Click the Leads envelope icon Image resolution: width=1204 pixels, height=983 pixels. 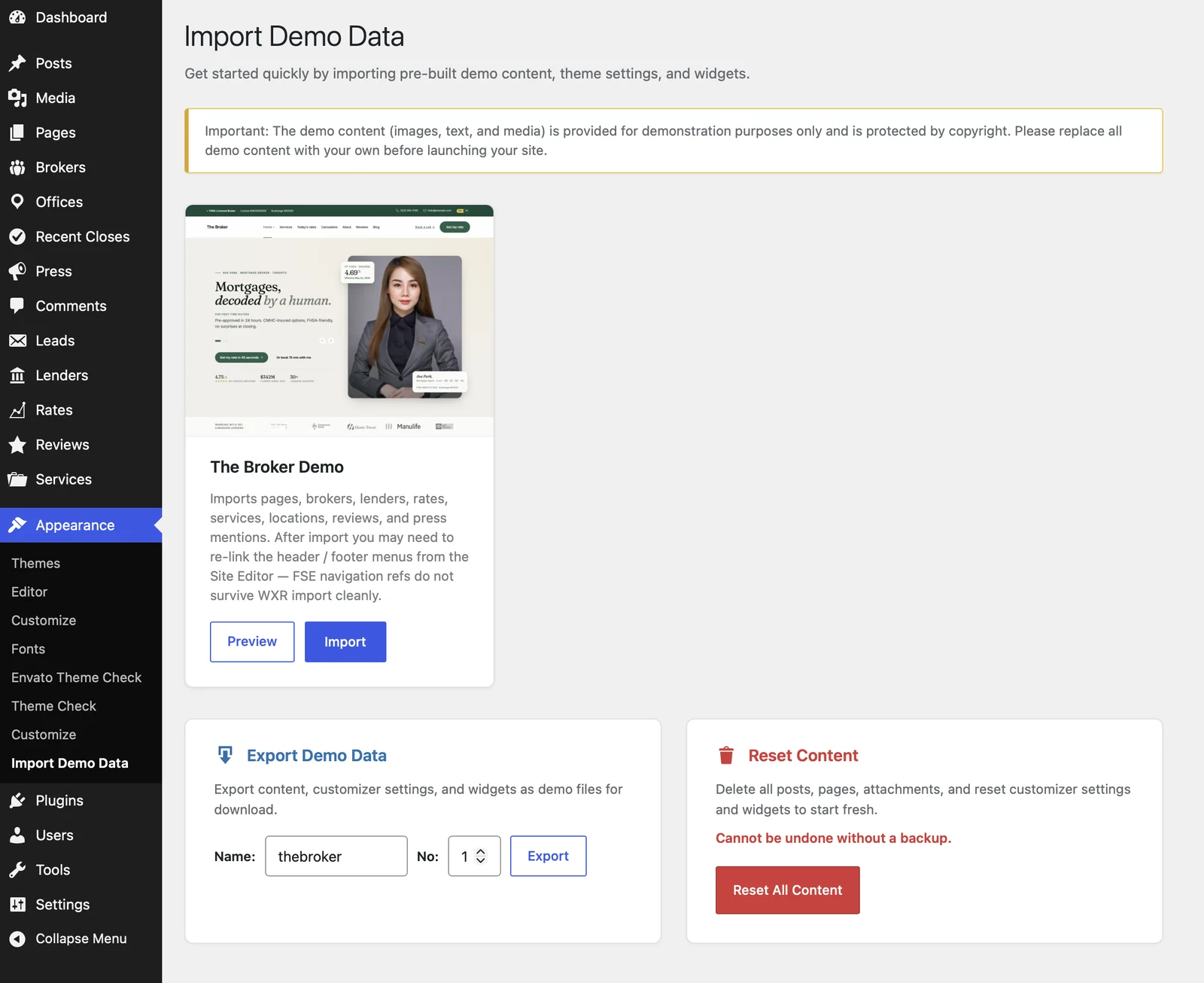coord(17,341)
